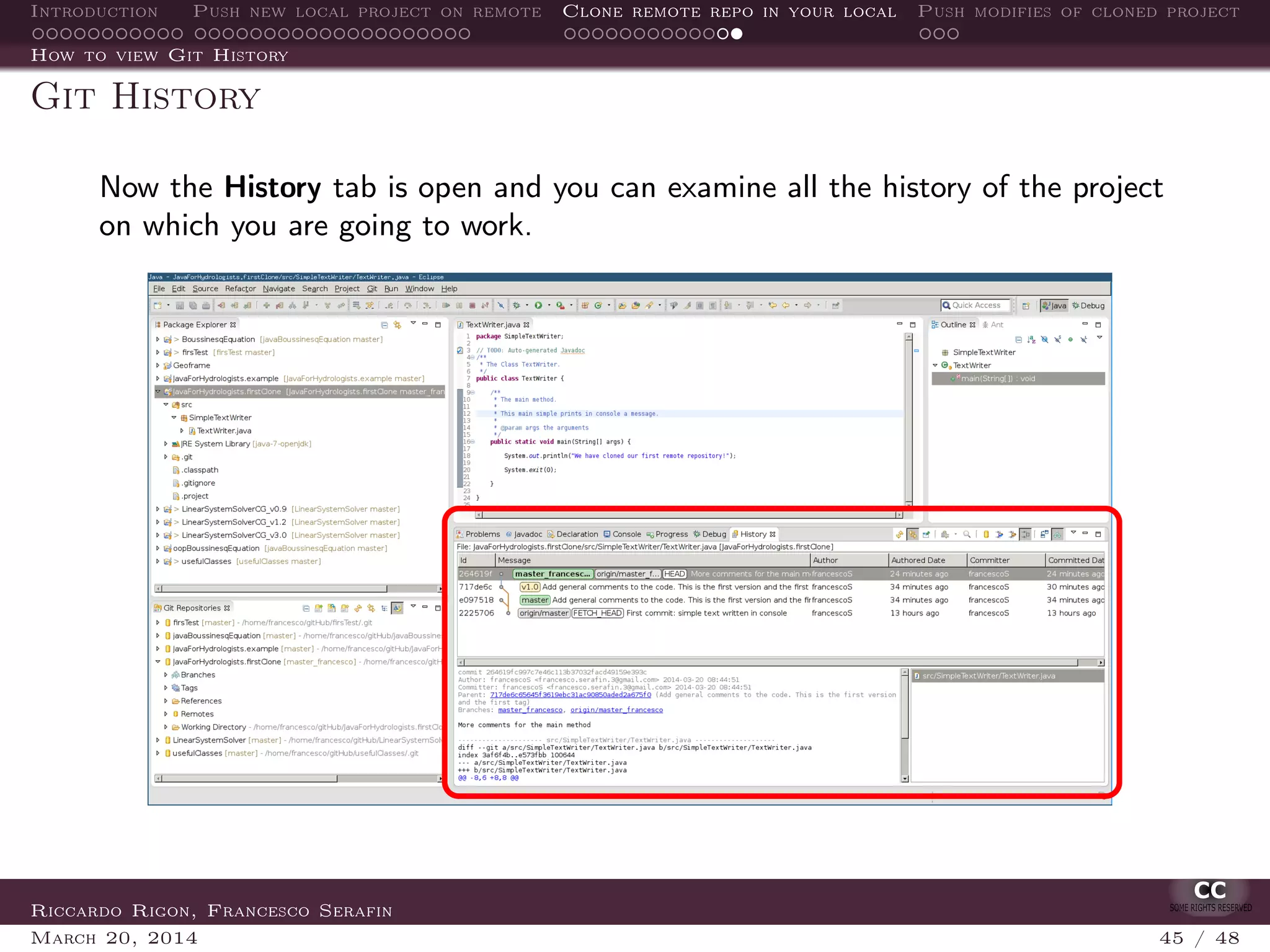Click Refresh icon in Git Repositories toolbar
Screen dimensions: 1270x952
(x=358, y=608)
